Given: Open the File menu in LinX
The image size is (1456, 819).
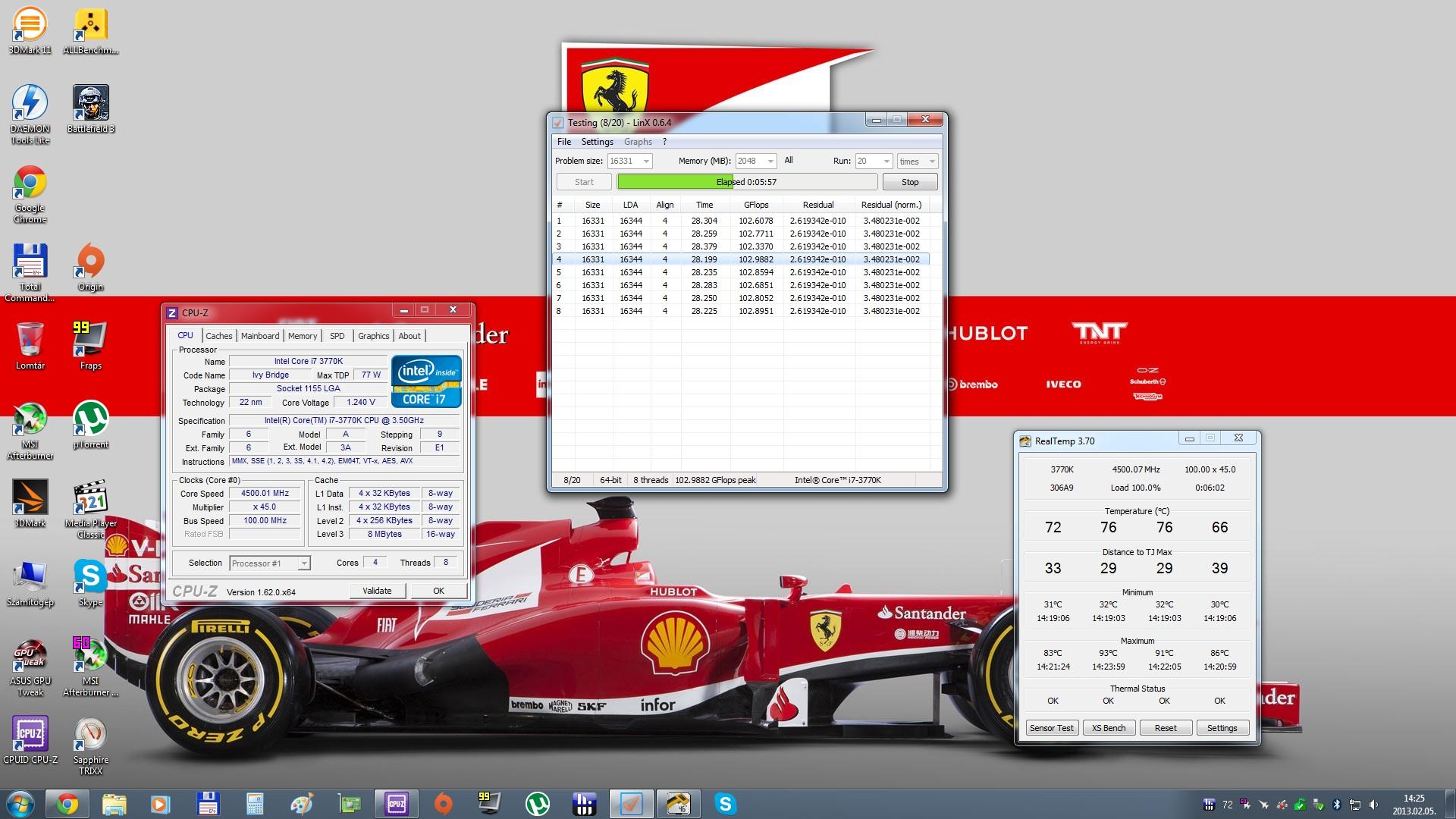Looking at the screenshot, I should point(564,142).
